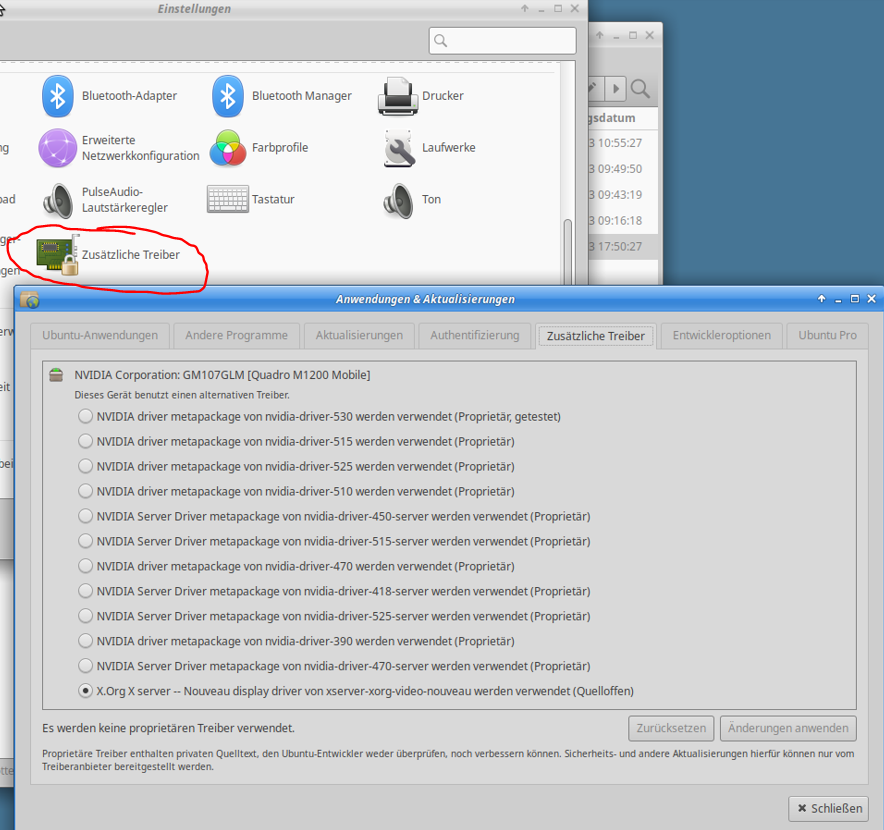Click the magnifier icon in Einstellungen search
Viewport: 884px width, 830px height.
click(x=441, y=41)
